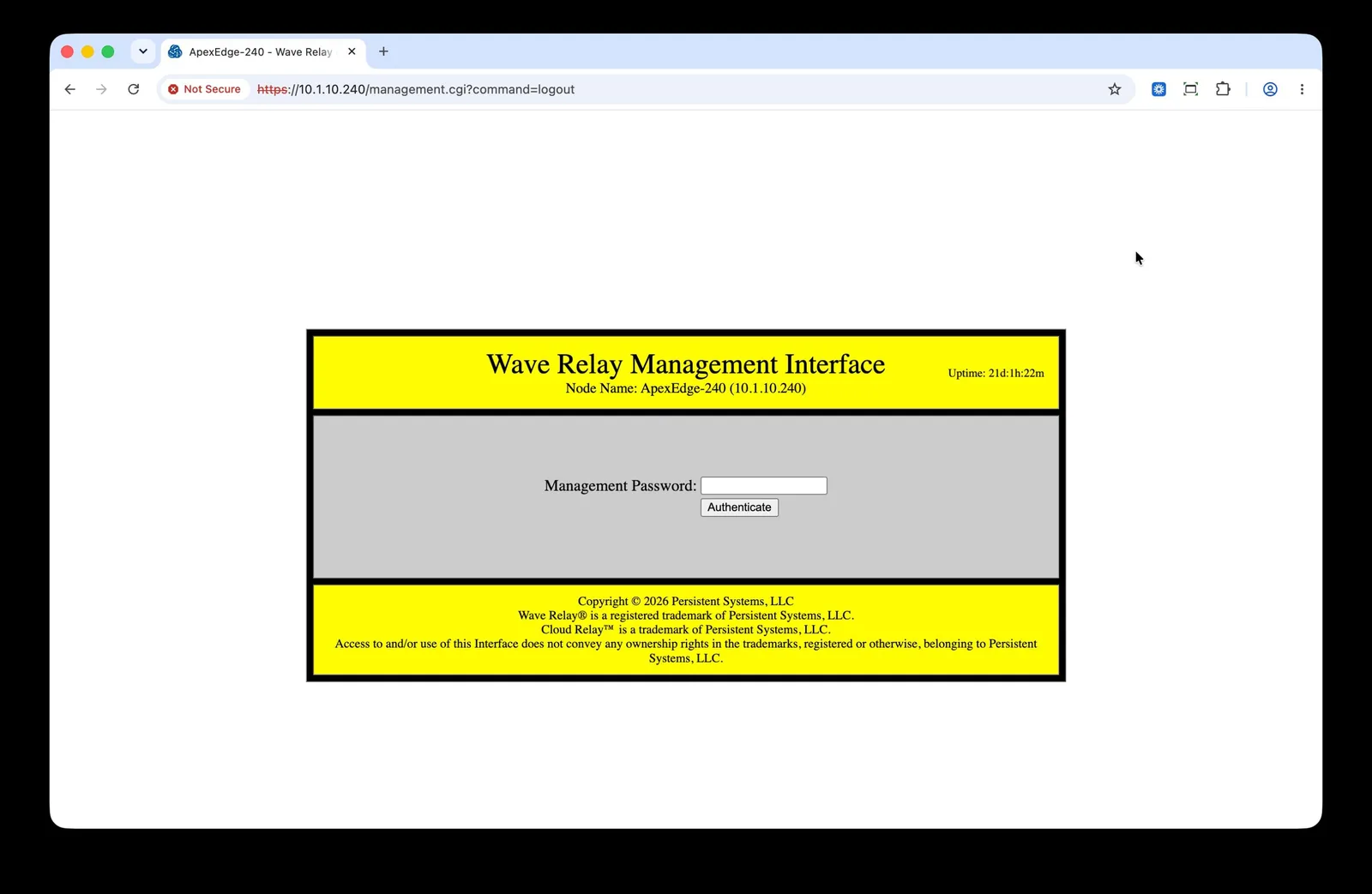Open the Extensions puzzle icon
1372x894 pixels.
coord(1223,89)
